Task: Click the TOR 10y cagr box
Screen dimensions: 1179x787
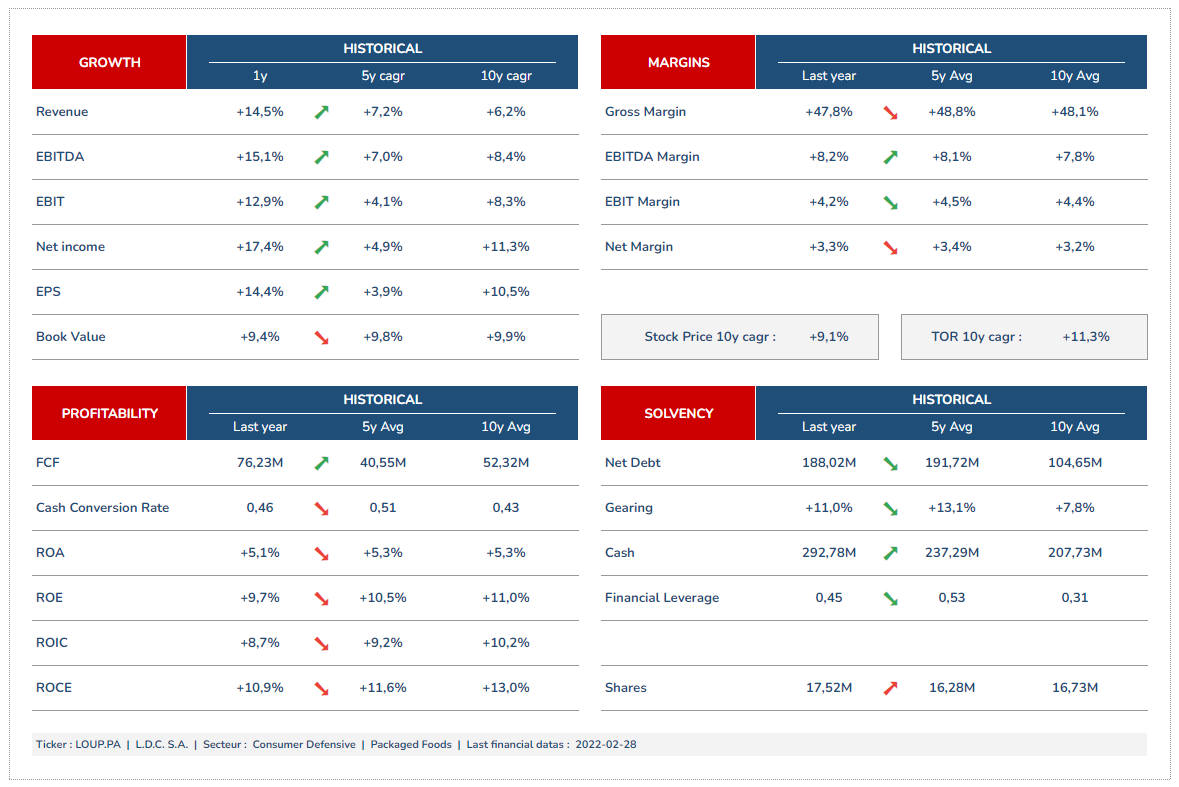Action: (1024, 337)
